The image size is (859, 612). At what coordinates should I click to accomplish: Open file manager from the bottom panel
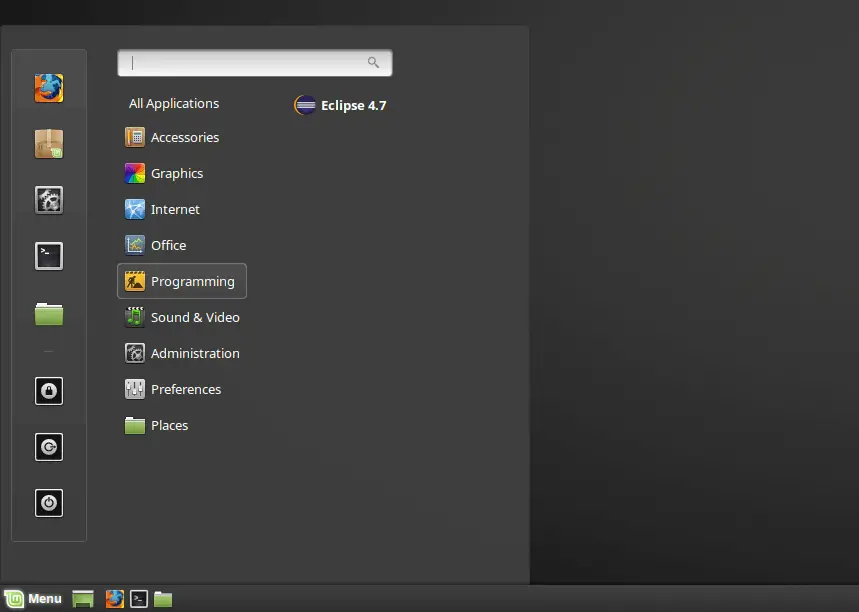163,599
